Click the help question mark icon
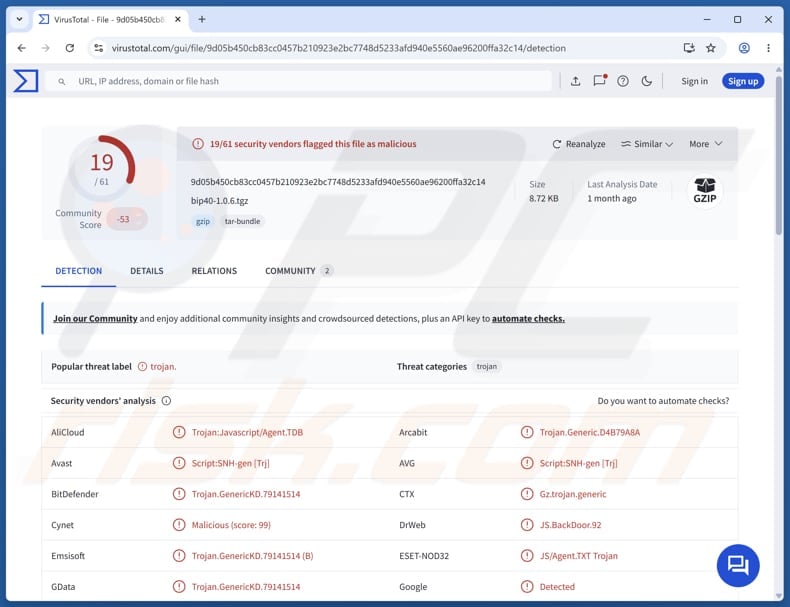The image size is (790, 607). 623,81
